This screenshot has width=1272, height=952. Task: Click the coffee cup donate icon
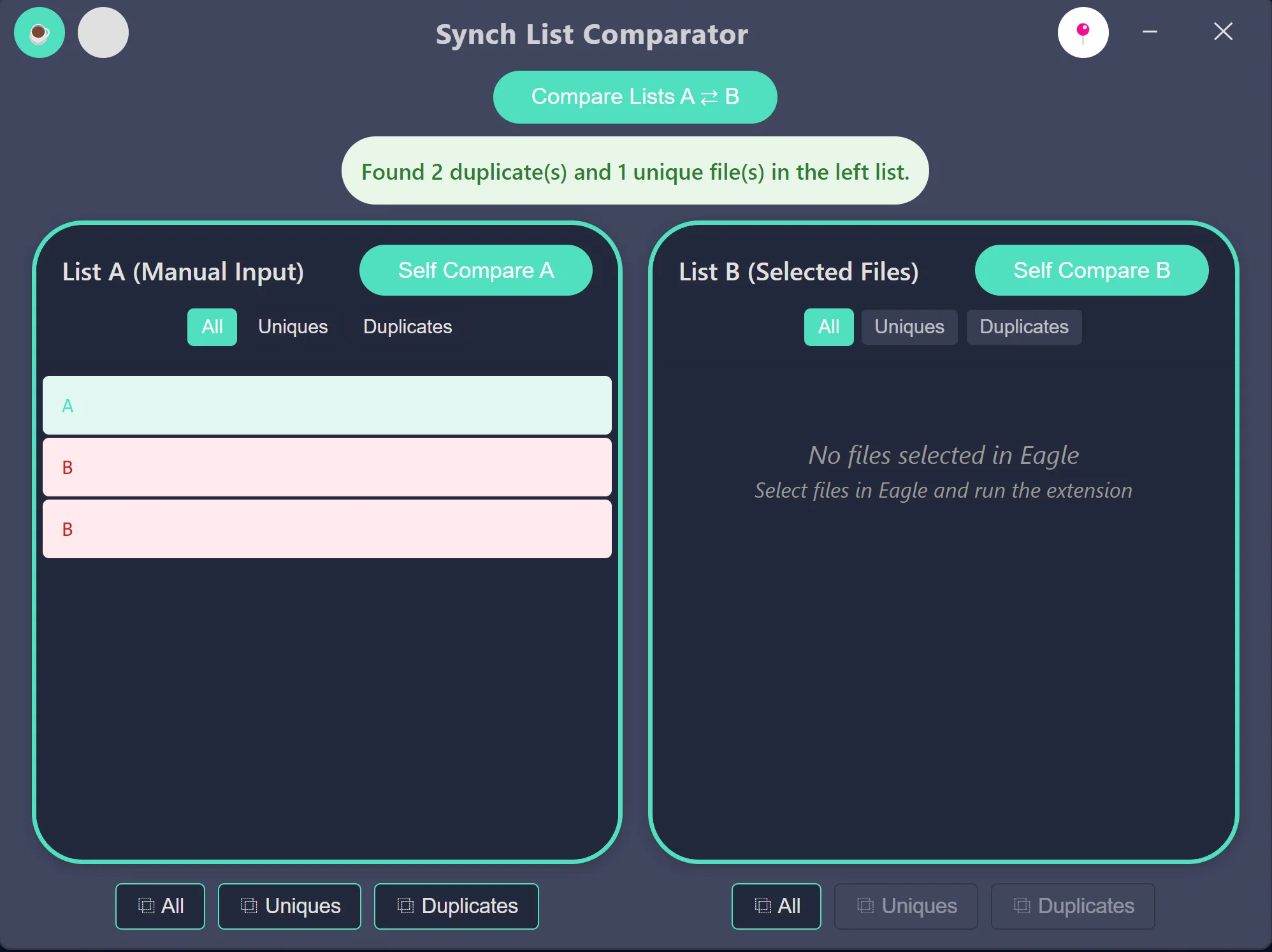pyautogui.click(x=40, y=33)
